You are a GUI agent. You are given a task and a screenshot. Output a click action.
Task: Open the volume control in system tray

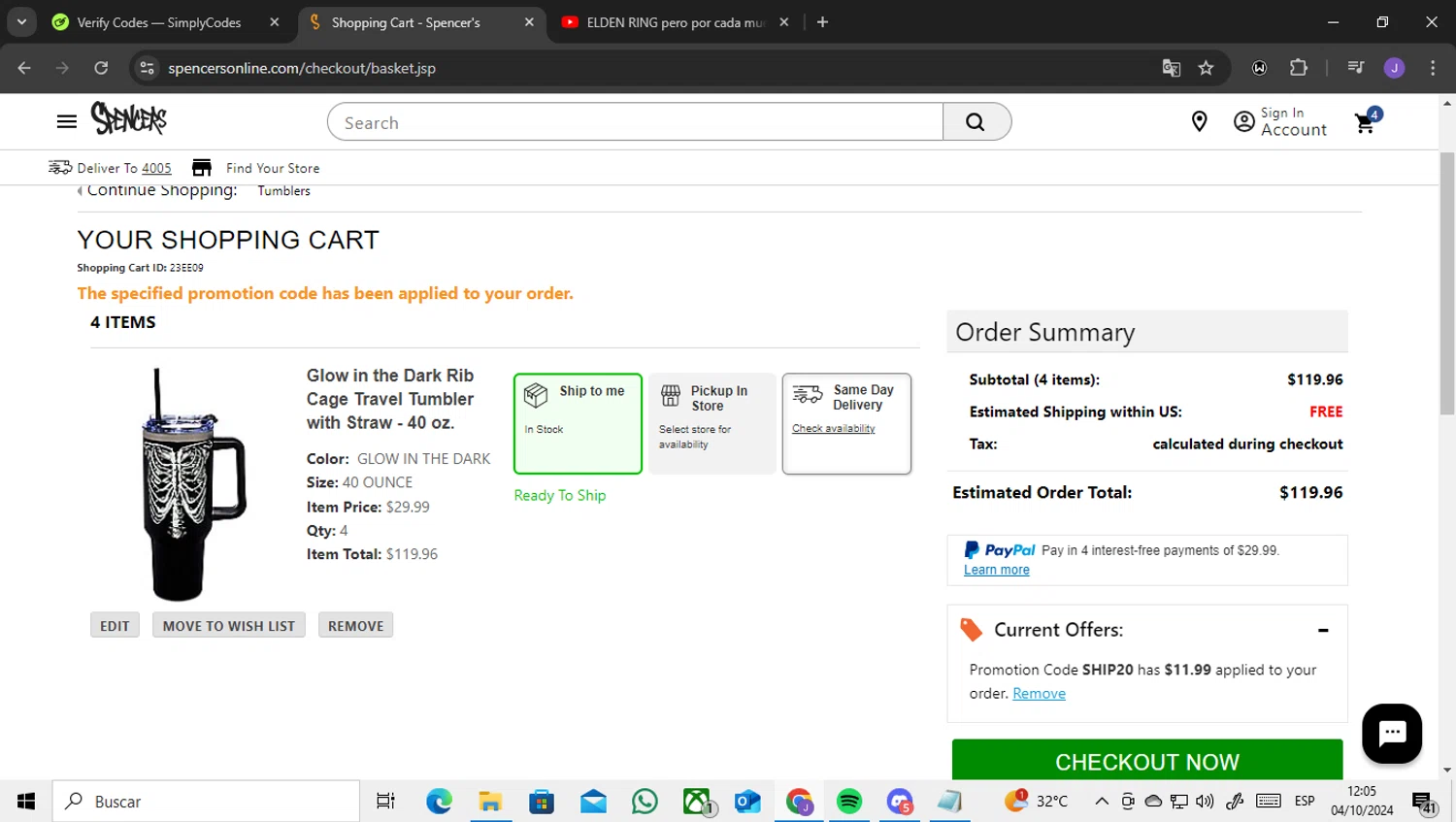(x=1205, y=802)
